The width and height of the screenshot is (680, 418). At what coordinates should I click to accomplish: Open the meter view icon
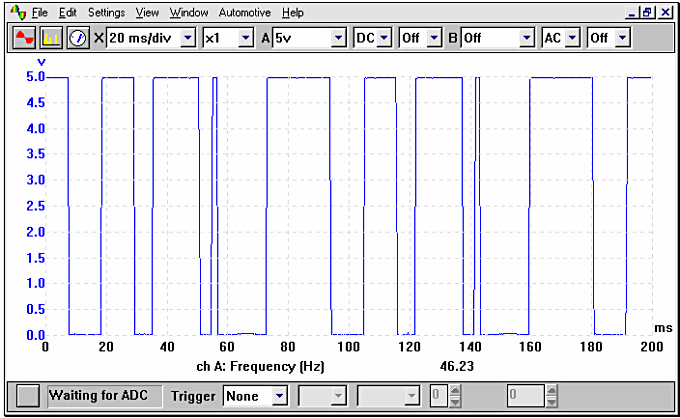point(78,38)
